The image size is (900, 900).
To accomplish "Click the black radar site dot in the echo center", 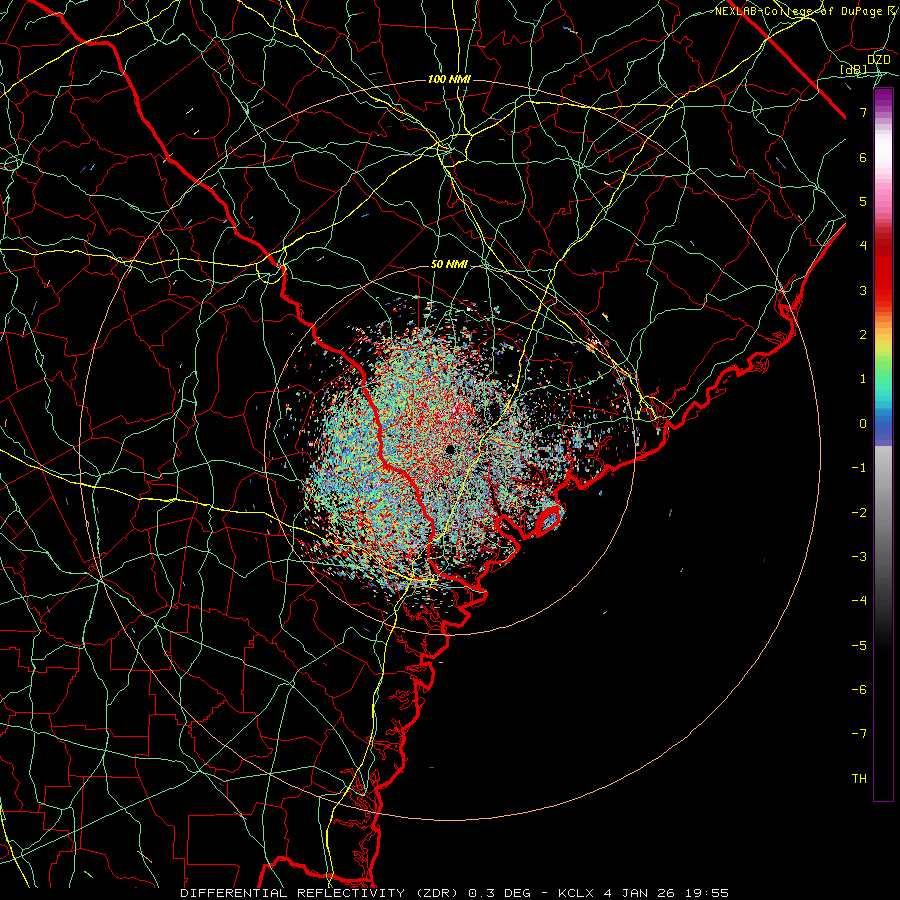I will (449, 449).
